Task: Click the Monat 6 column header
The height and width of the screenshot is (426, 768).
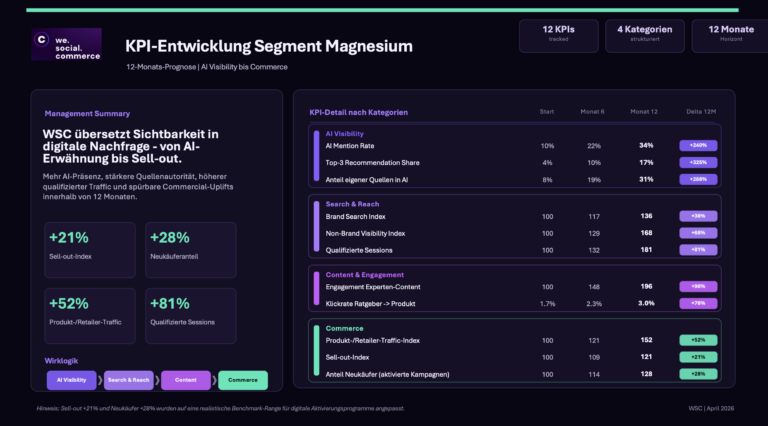Action: [x=592, y=112]
